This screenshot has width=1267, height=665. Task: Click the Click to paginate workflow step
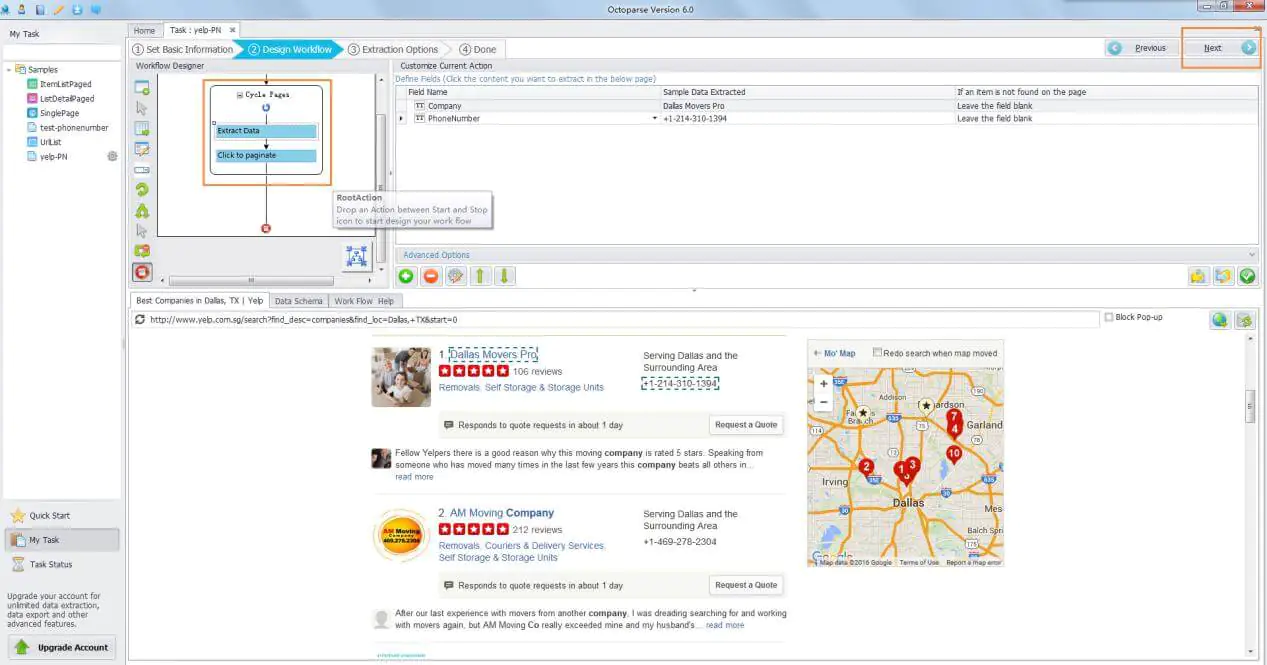pos(266,156)
